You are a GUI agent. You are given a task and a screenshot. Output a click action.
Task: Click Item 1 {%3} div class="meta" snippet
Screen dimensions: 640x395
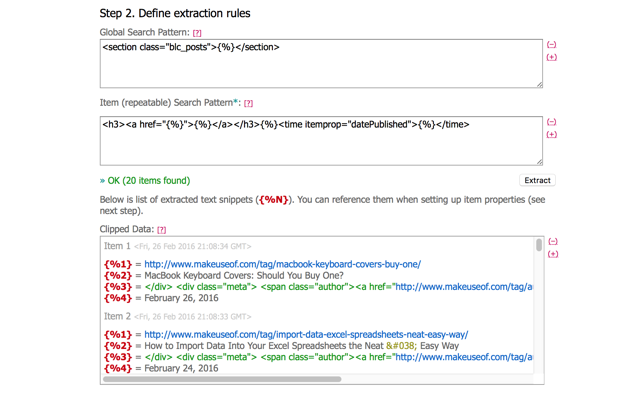click(338, 287)
